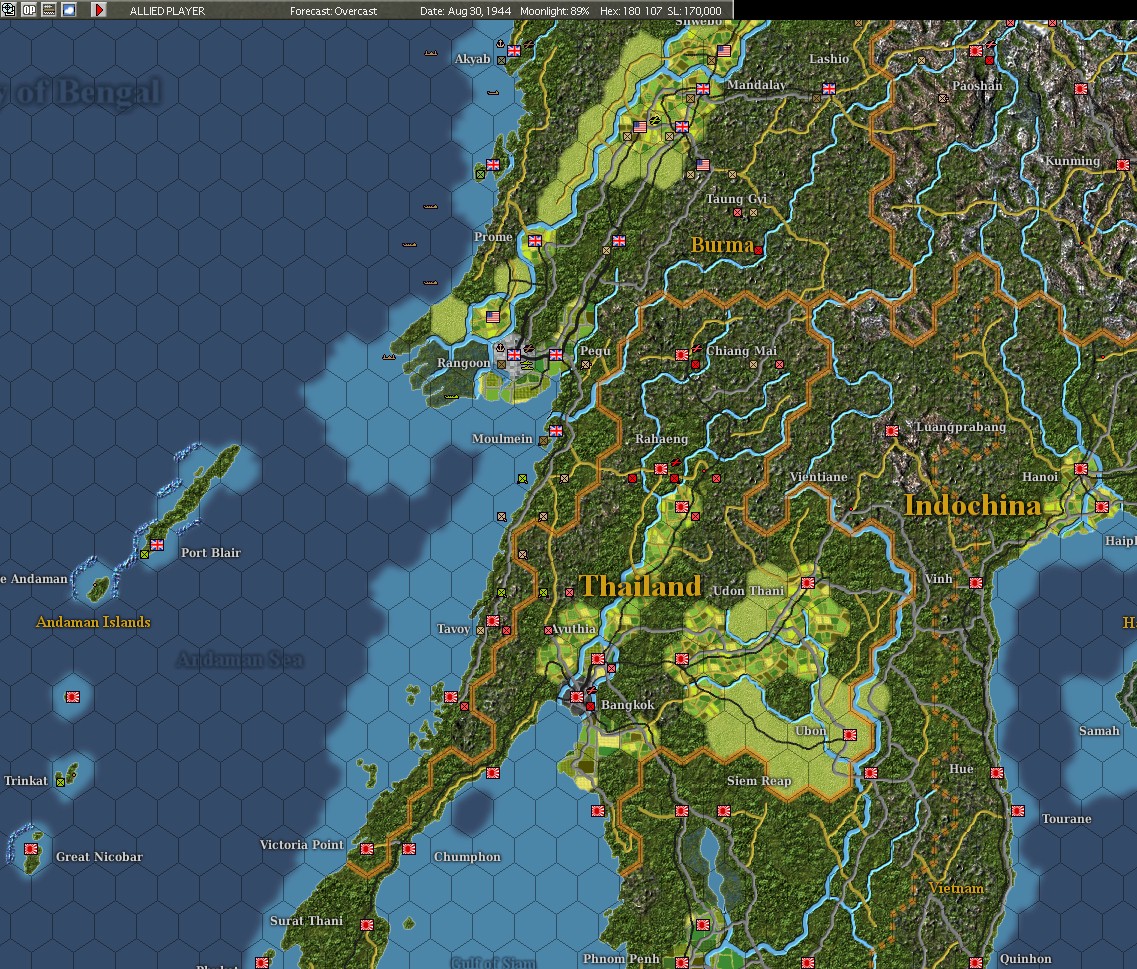Click the Moonlight: 89% status text

coord(555,11)
